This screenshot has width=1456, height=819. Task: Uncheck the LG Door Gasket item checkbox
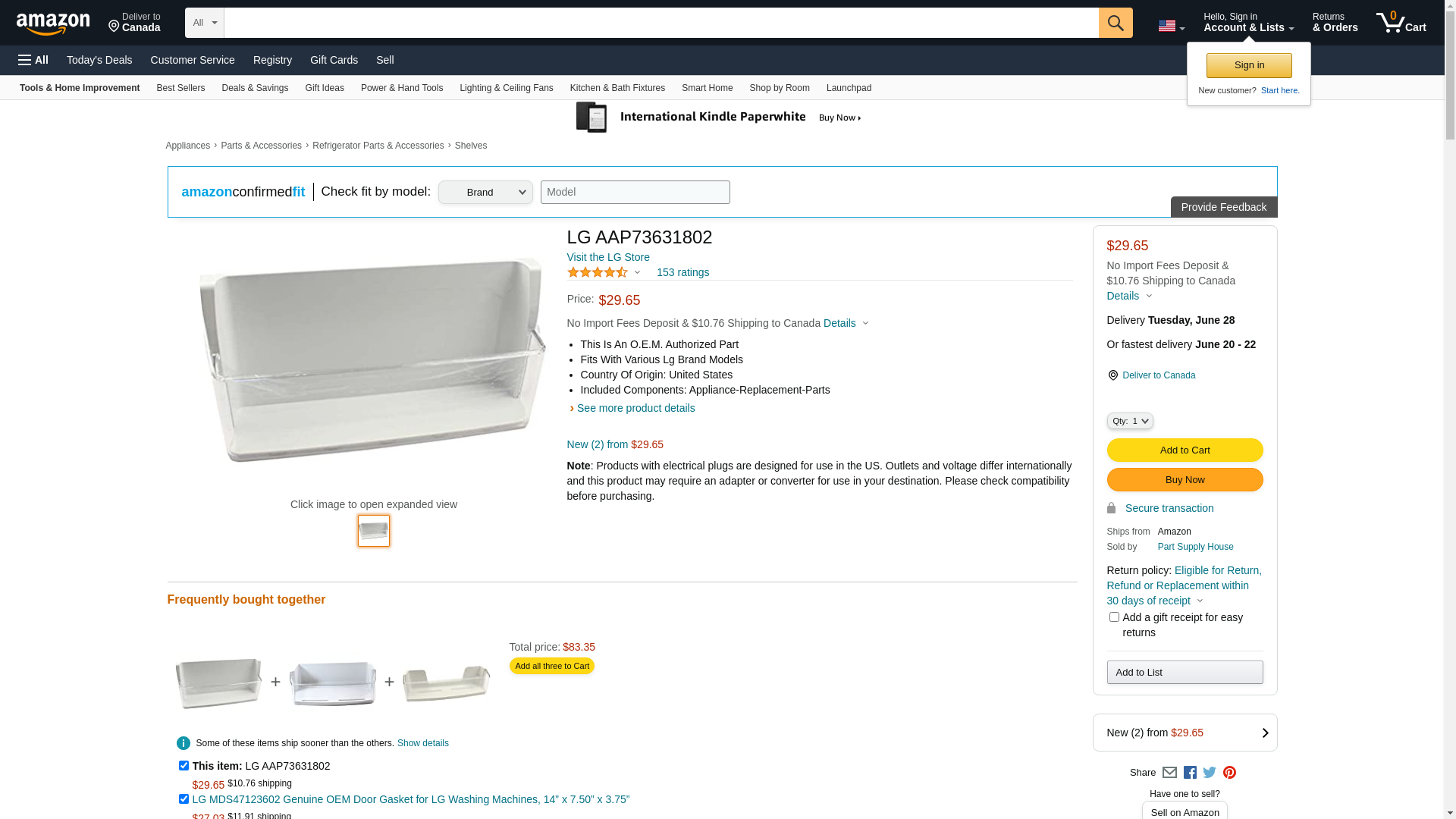184,799
